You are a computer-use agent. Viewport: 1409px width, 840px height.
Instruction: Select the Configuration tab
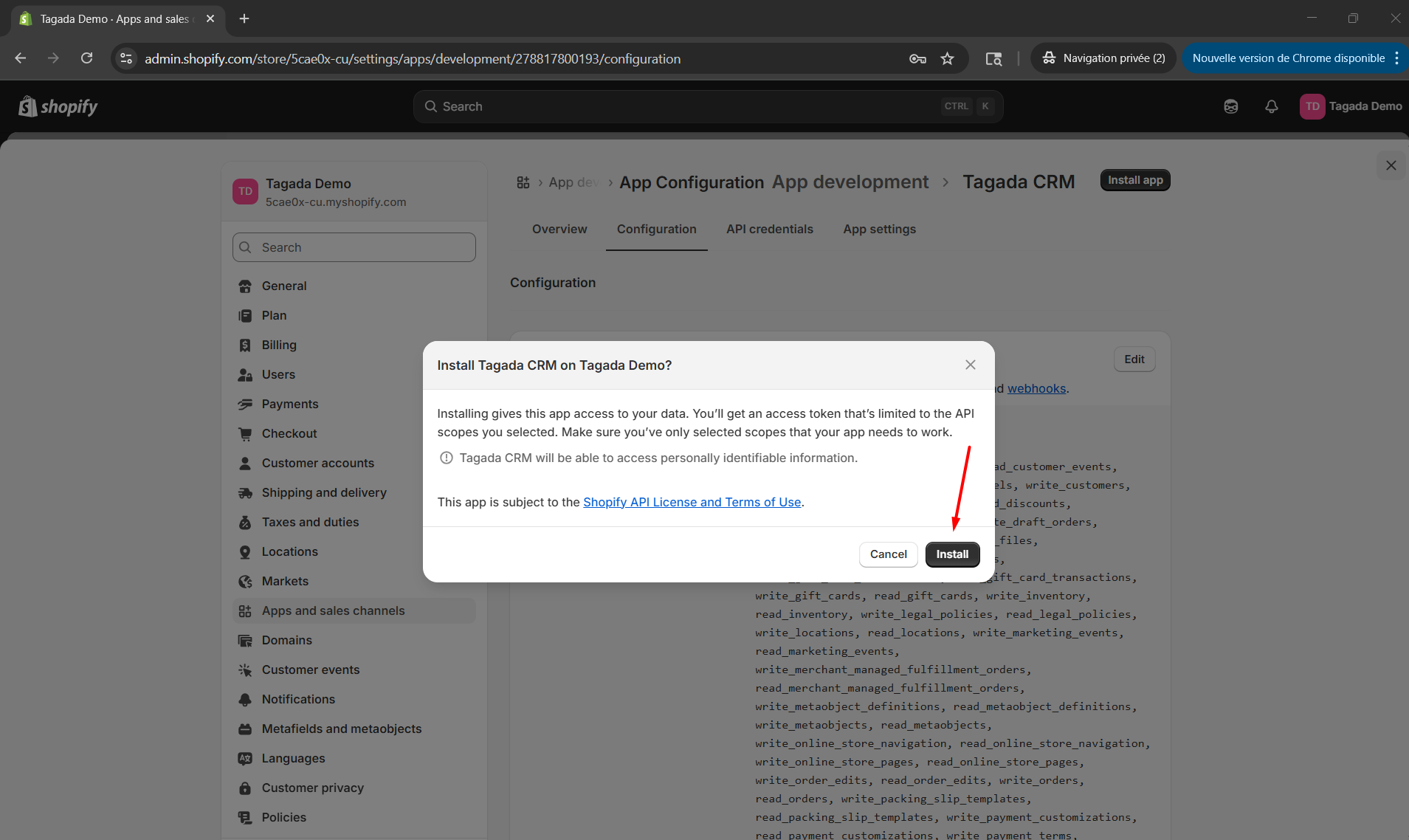(x=656, y=229)
